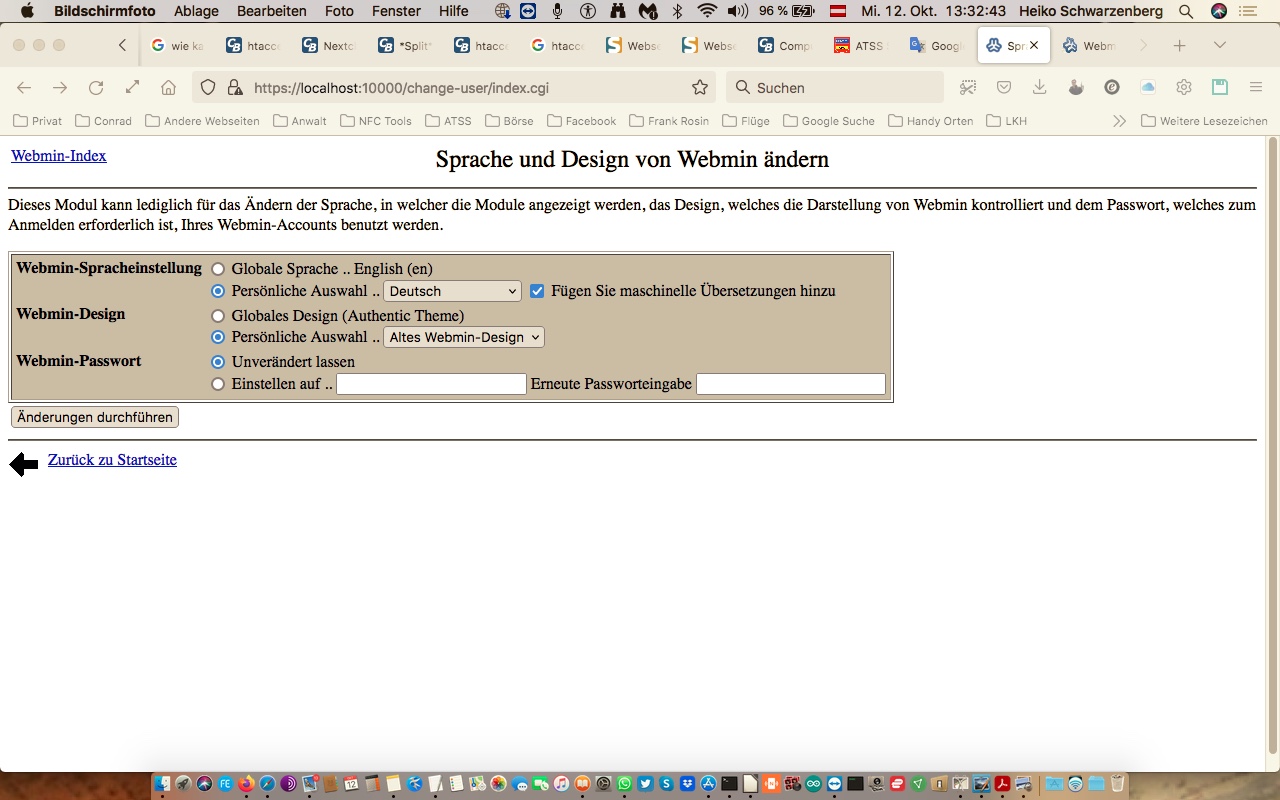Uncheck machine translations checkbox
This screenshot has width=1280, height=800.
pyautogui.click(x=537, y=291)
